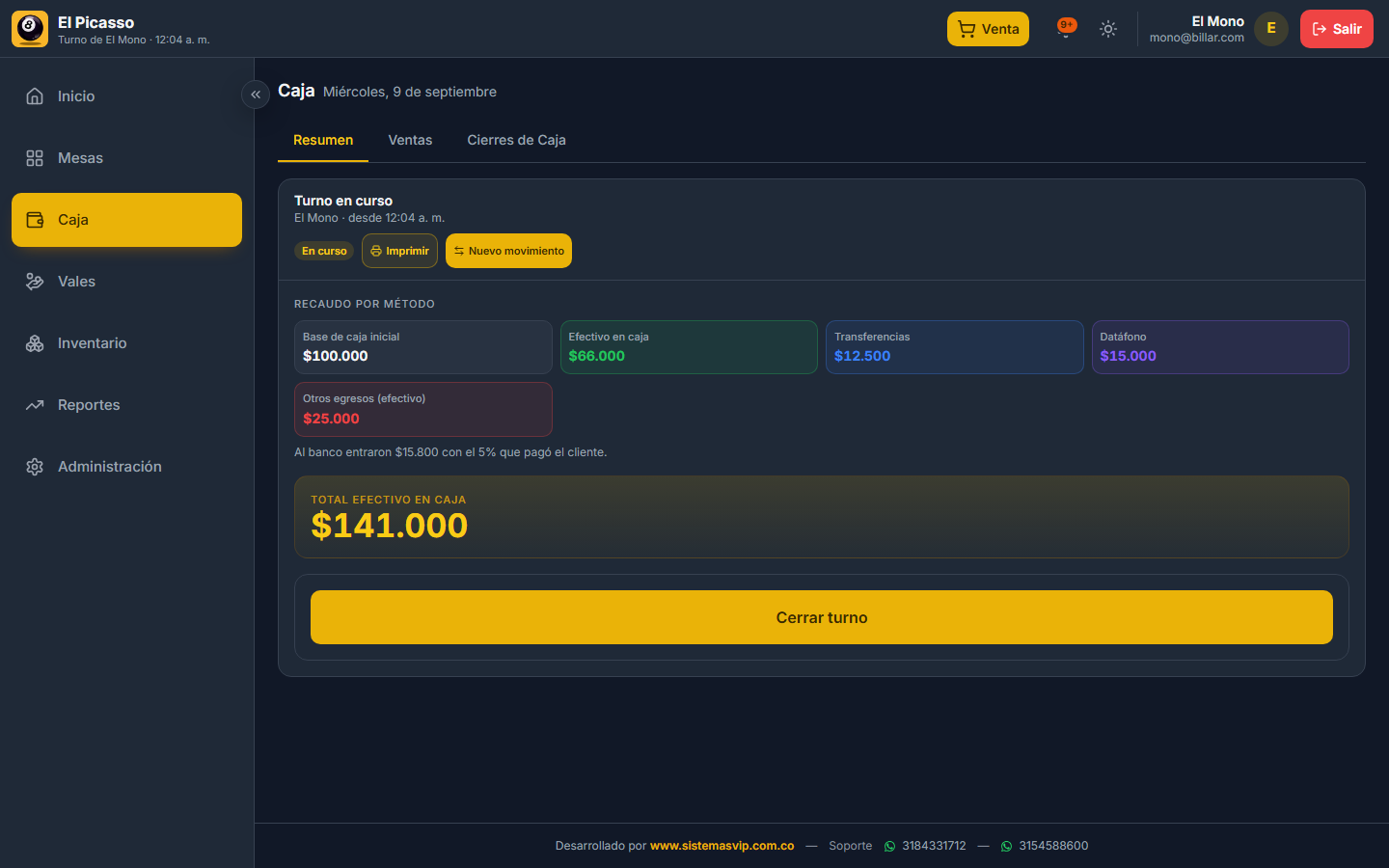Select the Efectivo en caja card
Viewport: 1389px width, 868px height.
coord(689,347)
